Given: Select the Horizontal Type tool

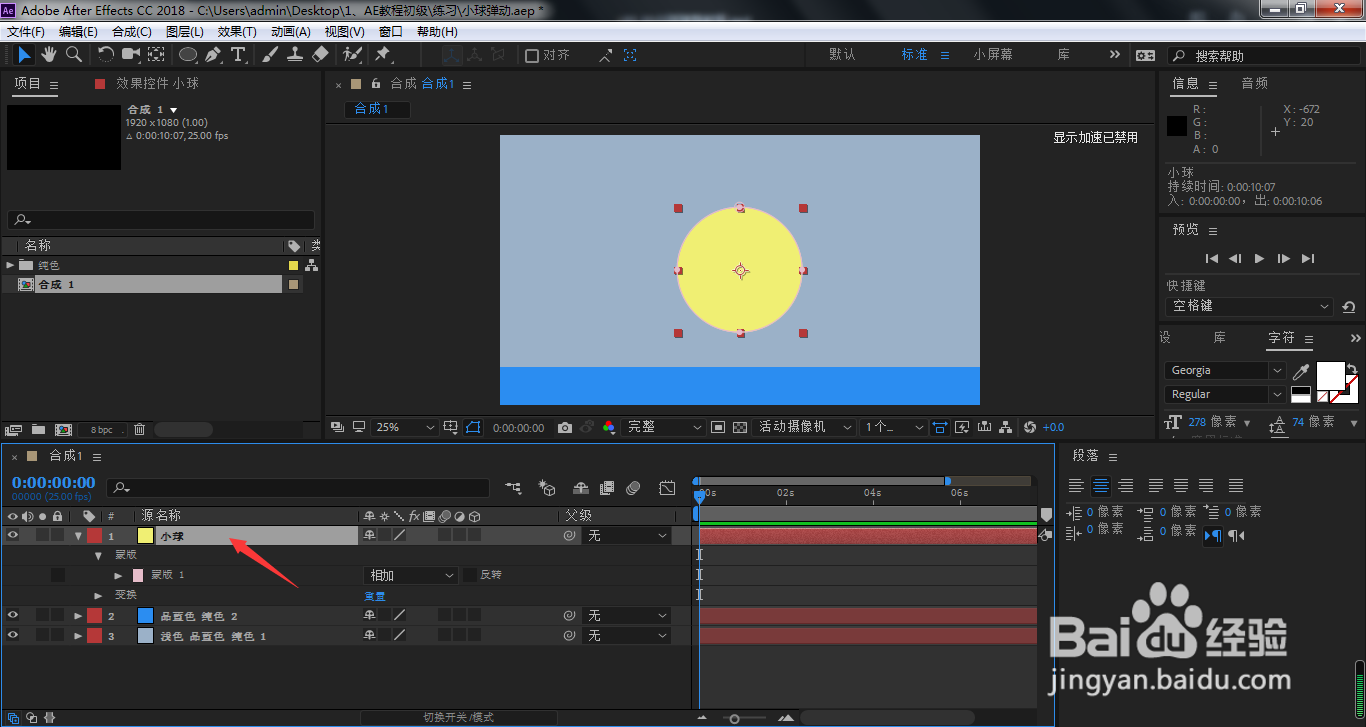Looking at the screenshot, I should click(x=238, y=54).
